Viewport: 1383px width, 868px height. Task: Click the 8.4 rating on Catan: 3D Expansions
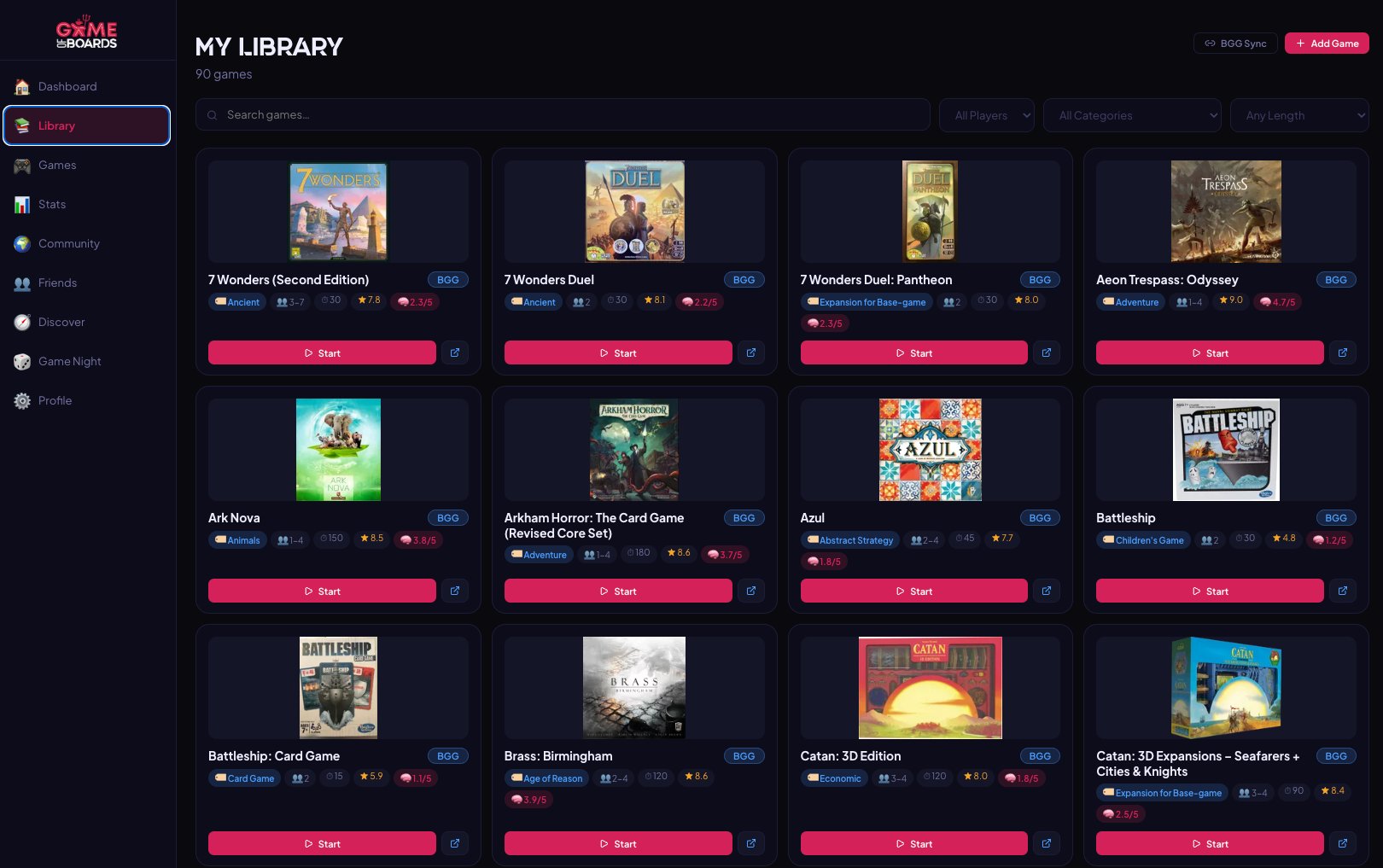(x=1333, y=791)
